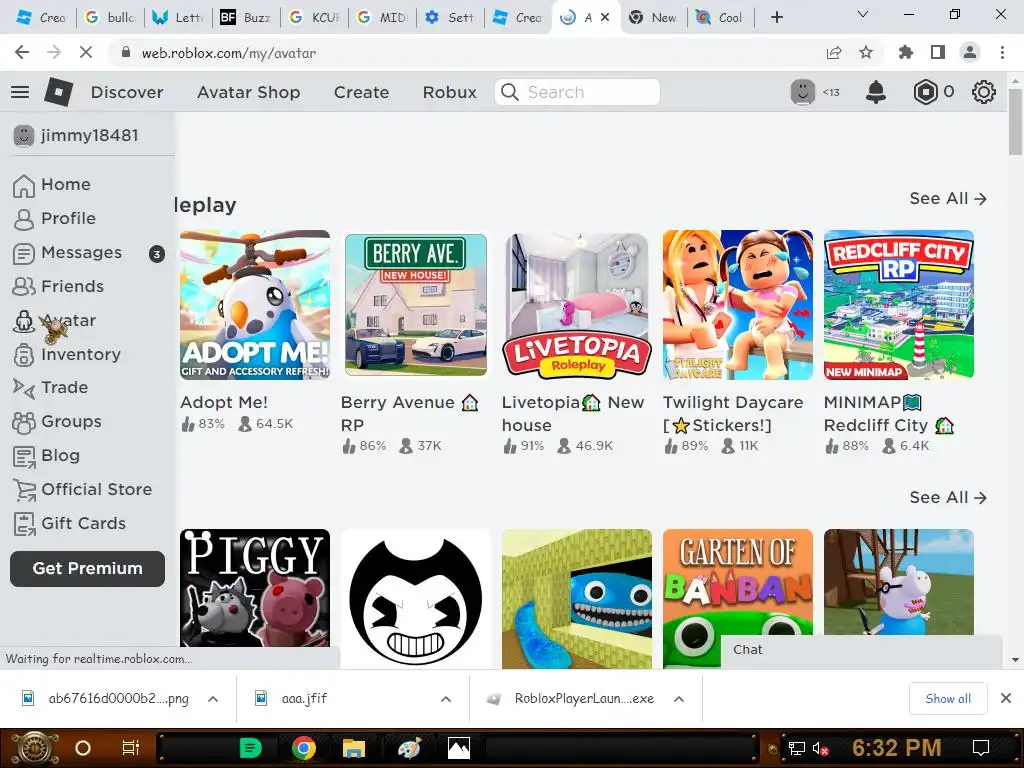The image size is (1024, 768).
Task: Open File Explorer from the taskbar
Action: pos(353,748)
